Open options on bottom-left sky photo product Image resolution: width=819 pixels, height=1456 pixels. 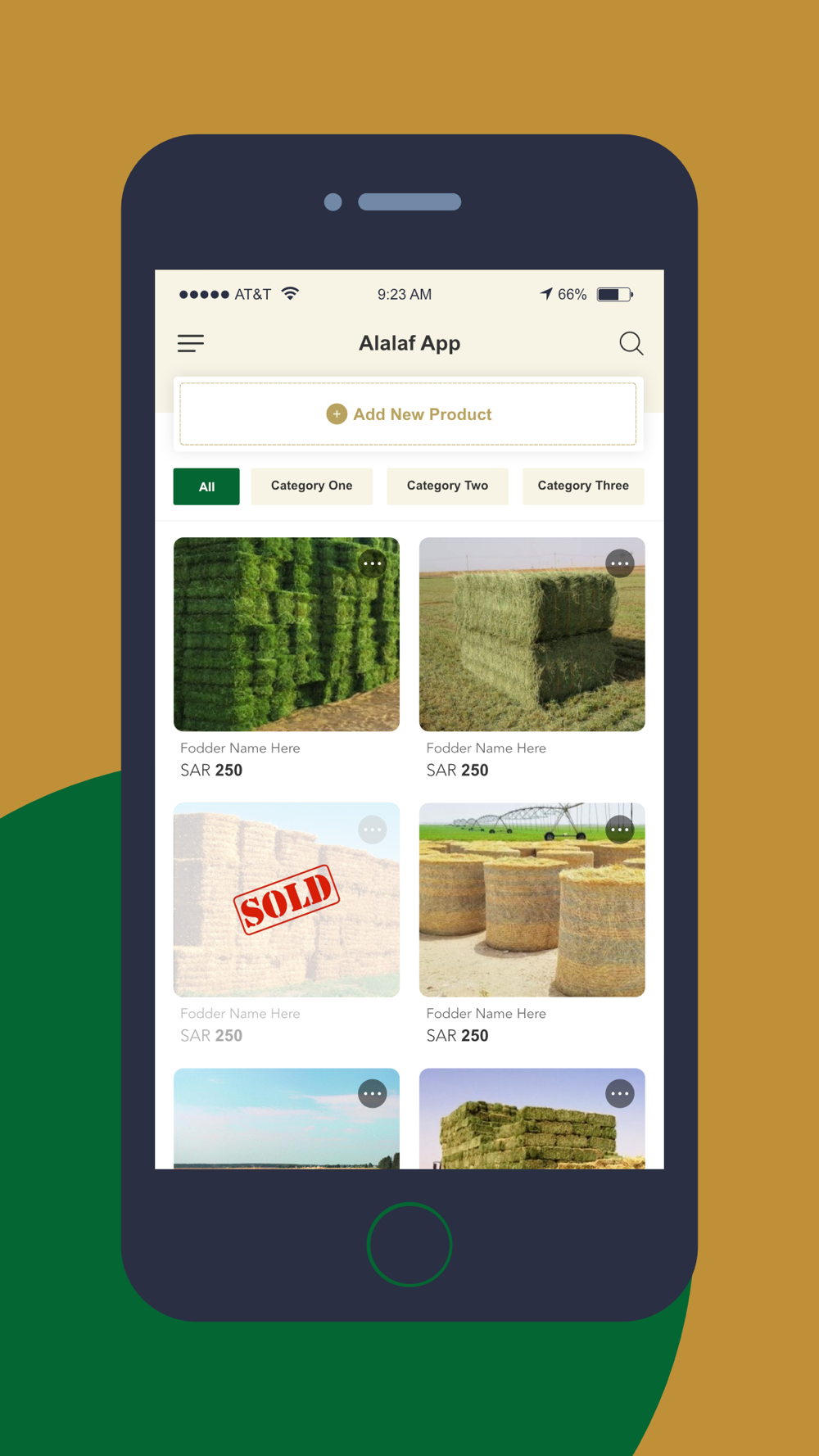[373, 1093]
